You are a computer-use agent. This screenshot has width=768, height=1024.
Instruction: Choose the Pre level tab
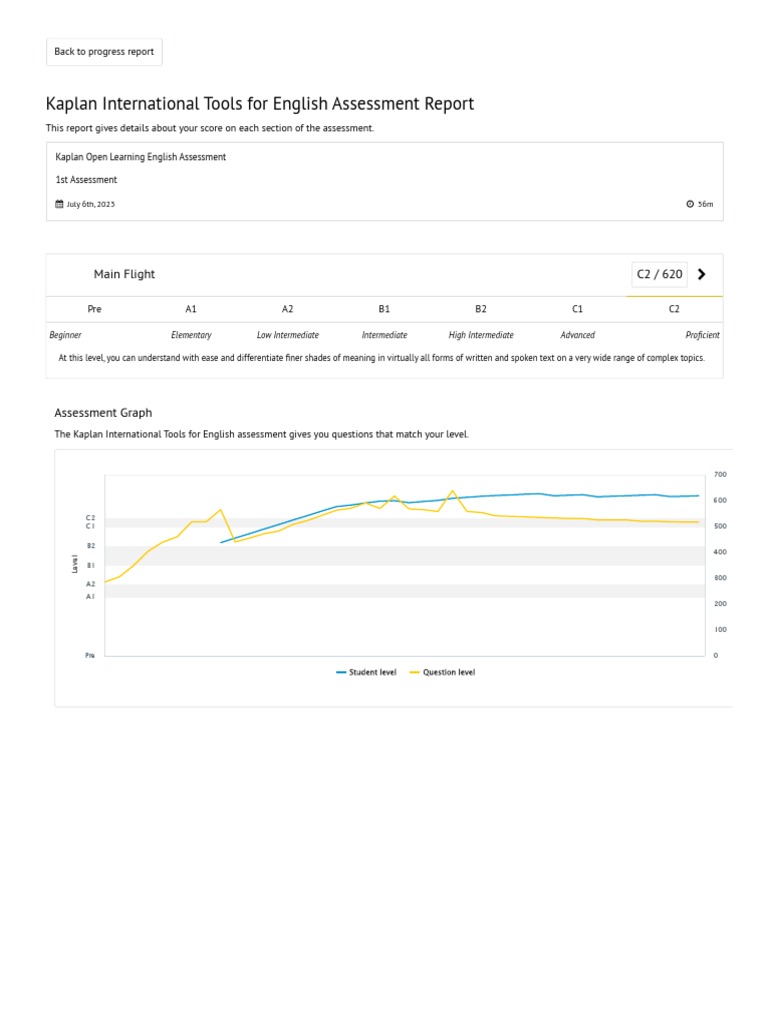point(95,309)
